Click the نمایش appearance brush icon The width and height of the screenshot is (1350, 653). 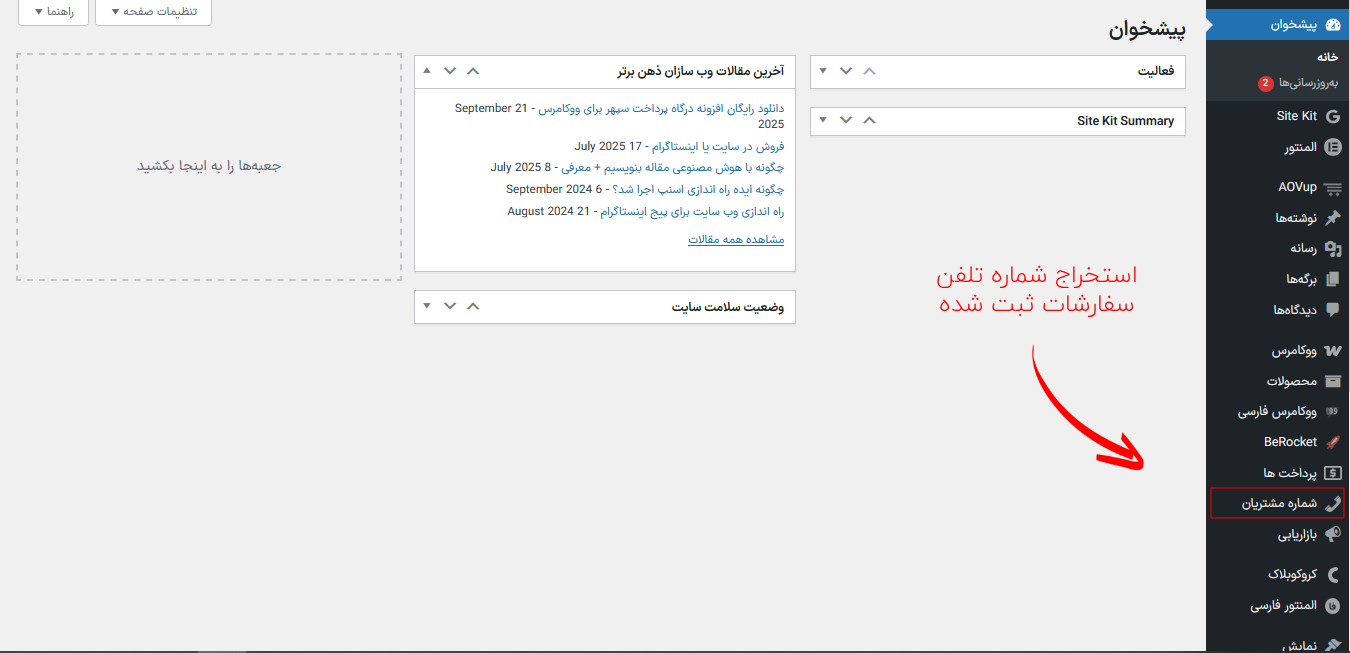pyautogui.click(x=1332, y=644)
